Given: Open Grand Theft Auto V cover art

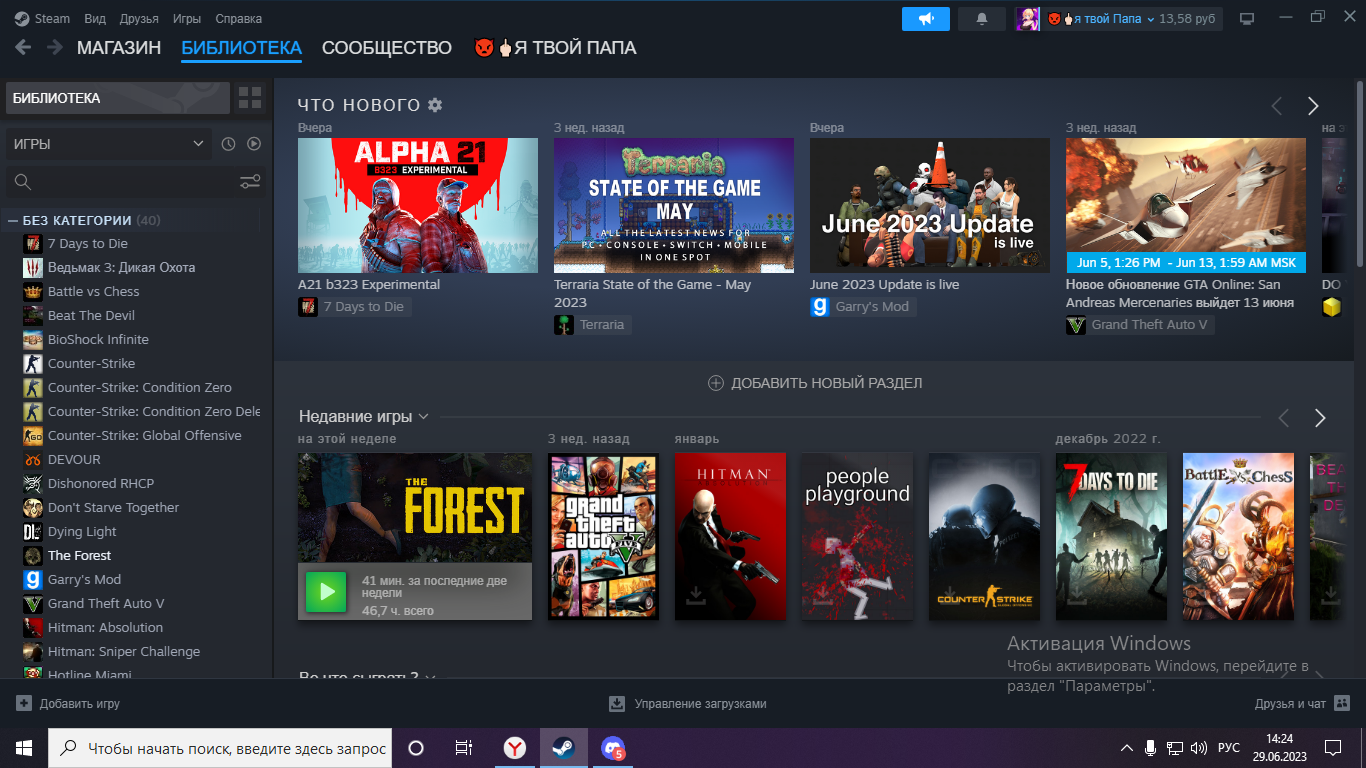Looking at the screenshot, I should pos(603,536).
